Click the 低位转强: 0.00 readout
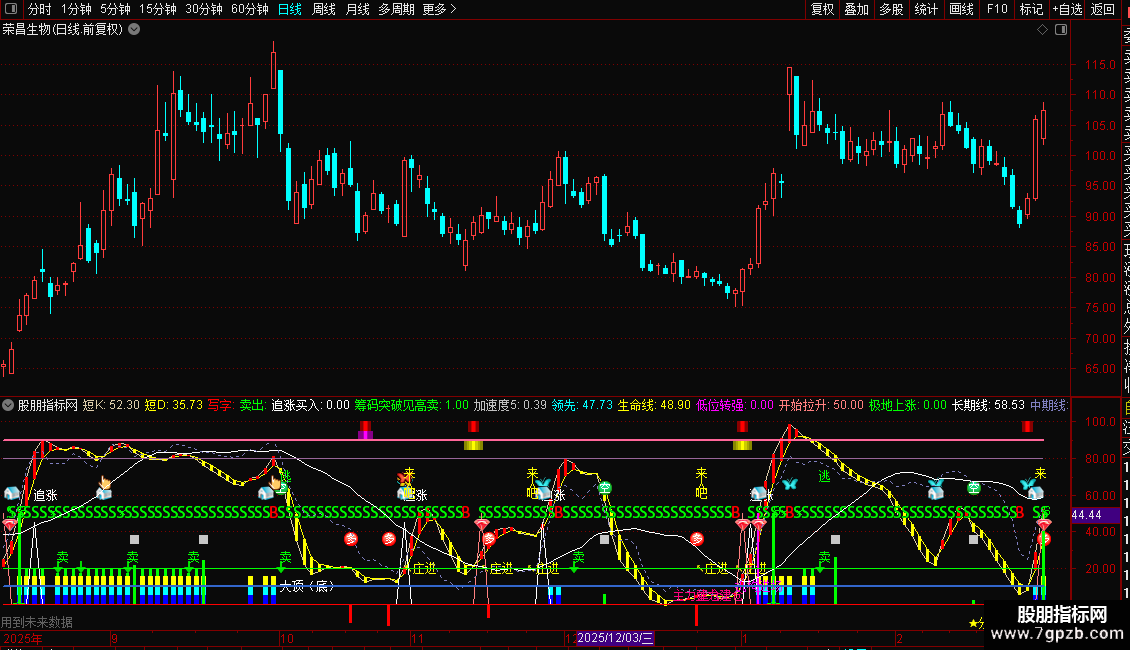Viewport: 1130px width, 650px height. pyautogui.click(x=735, y=405)
